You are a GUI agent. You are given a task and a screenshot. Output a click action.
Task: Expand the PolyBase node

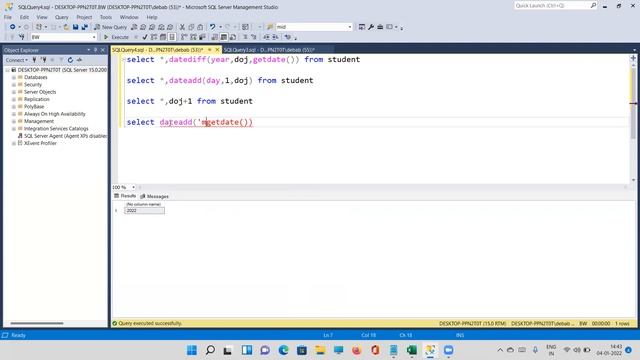tap(14, 107)
